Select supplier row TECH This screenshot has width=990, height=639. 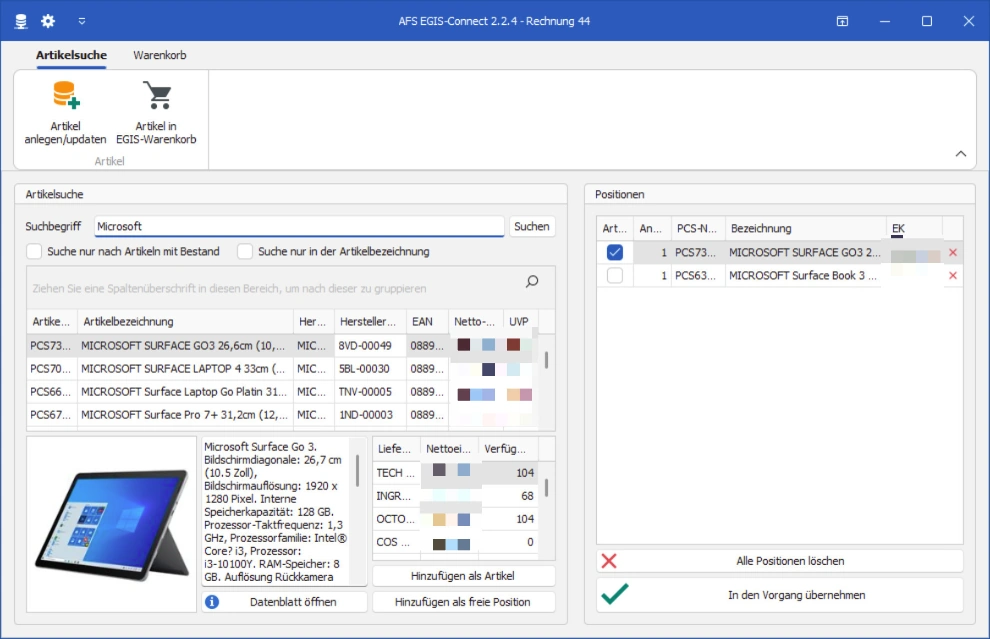(455, 472)
